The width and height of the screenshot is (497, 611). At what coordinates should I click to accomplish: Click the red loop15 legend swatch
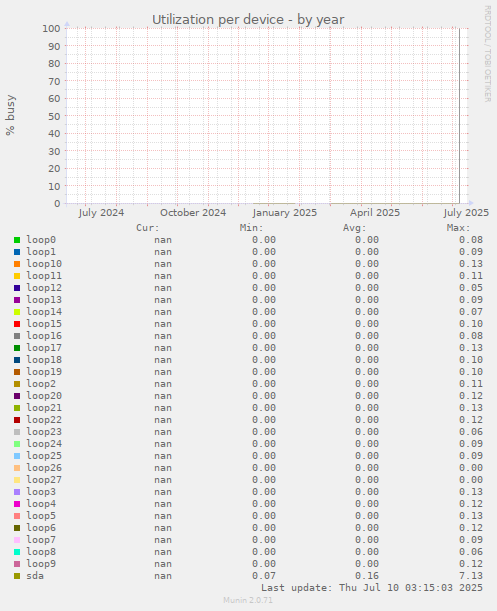click(17, 324)
